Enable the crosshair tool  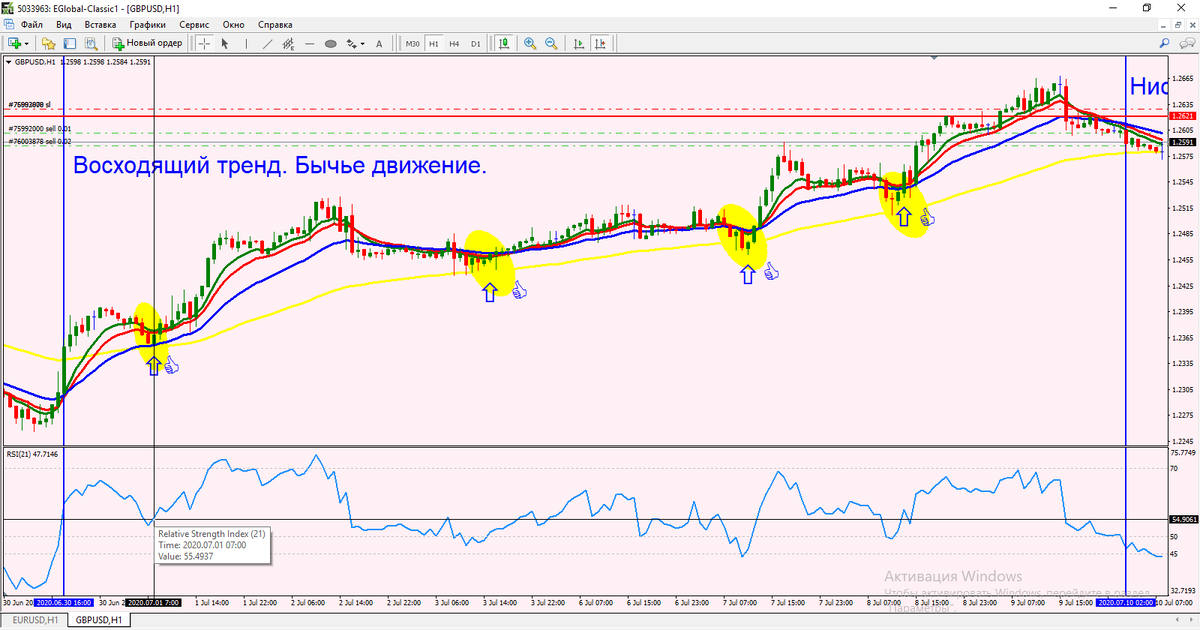tap(204, 43)
